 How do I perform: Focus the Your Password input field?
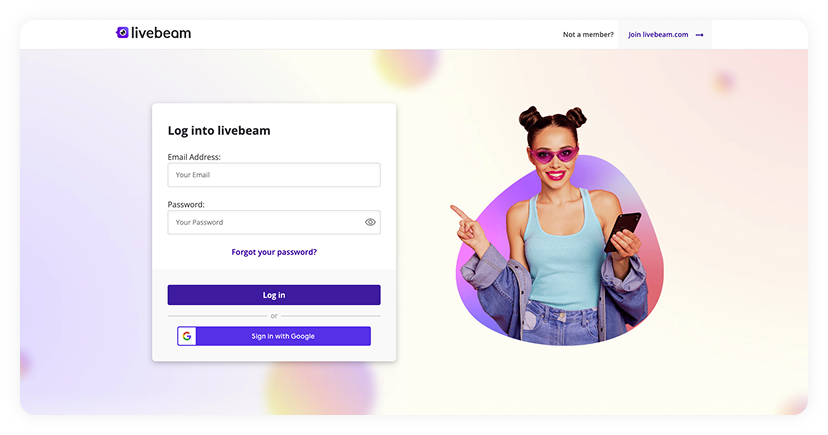click(x=274, y=222)
